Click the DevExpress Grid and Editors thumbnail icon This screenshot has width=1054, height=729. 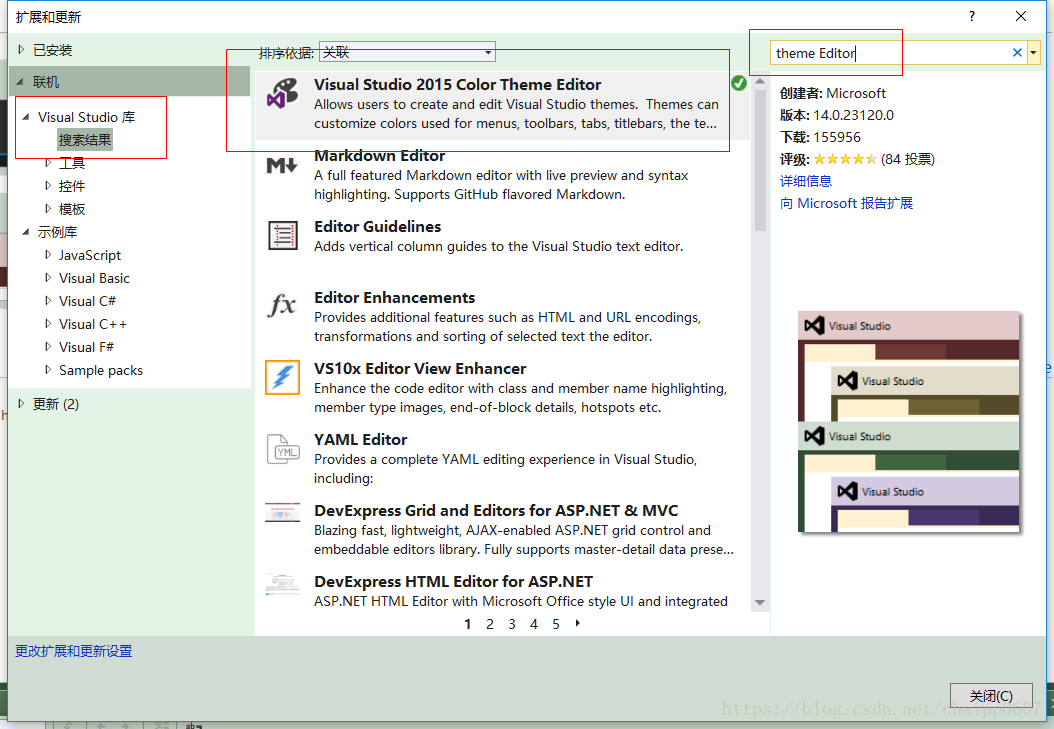(282, 513)
